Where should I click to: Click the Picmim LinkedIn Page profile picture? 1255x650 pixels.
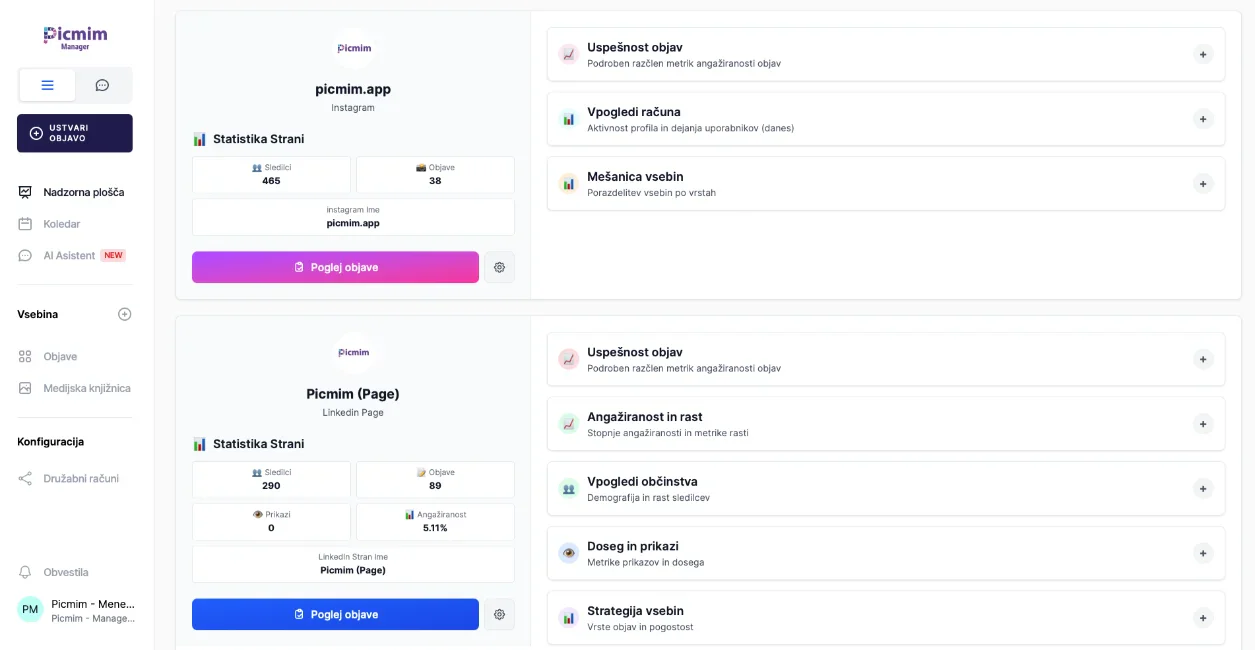pos(353,353)
